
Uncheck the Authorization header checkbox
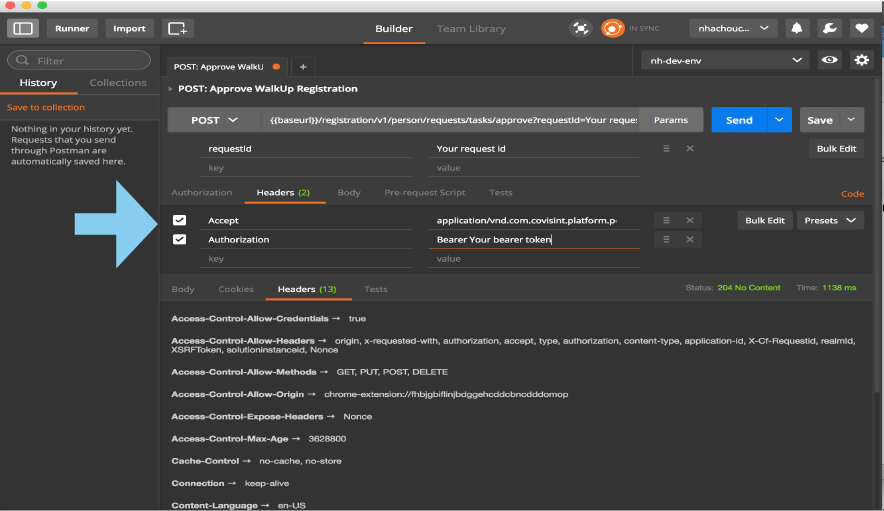point(179,239)
